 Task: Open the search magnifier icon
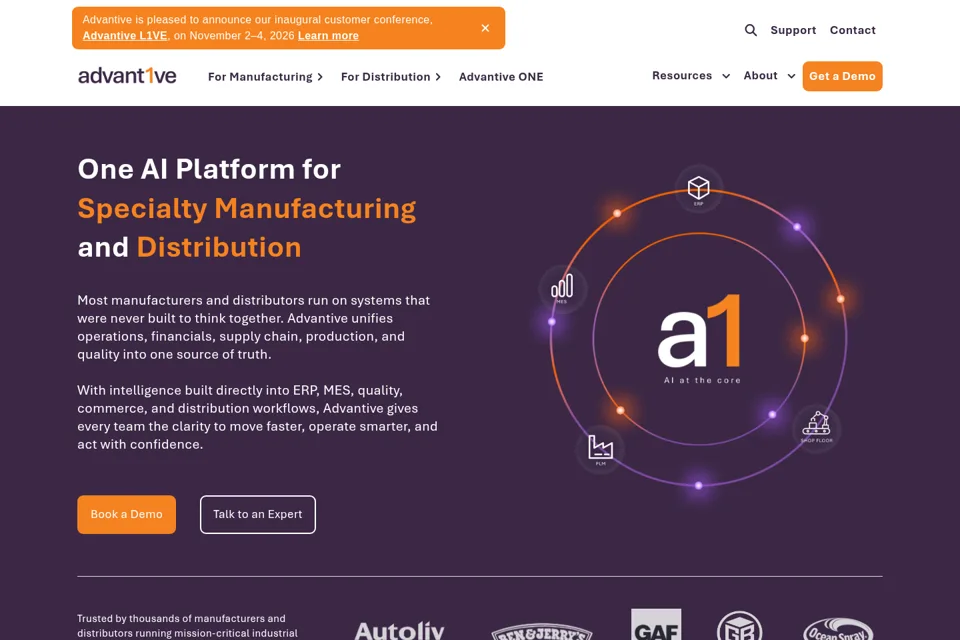click(x=751, y=30)
